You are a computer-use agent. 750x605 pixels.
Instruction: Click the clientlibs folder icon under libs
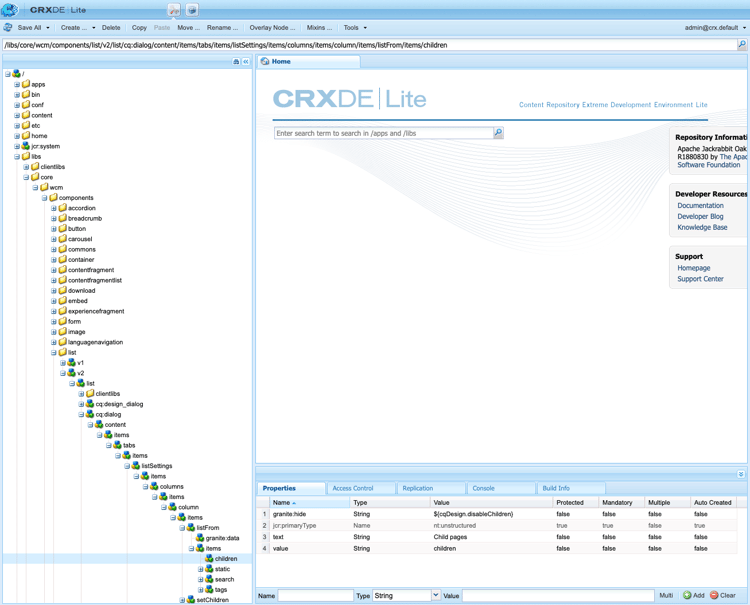pos(35,166)
